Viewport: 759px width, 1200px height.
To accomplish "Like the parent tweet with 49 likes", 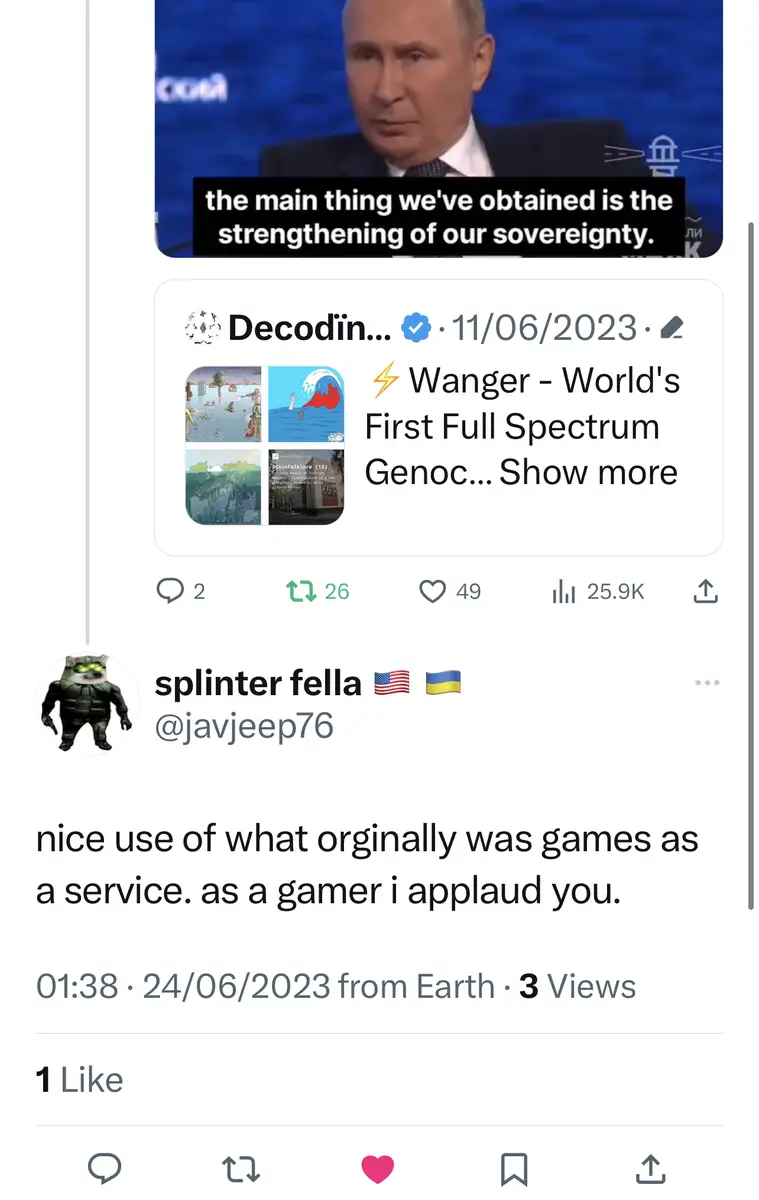I will [x=432, y=592].
